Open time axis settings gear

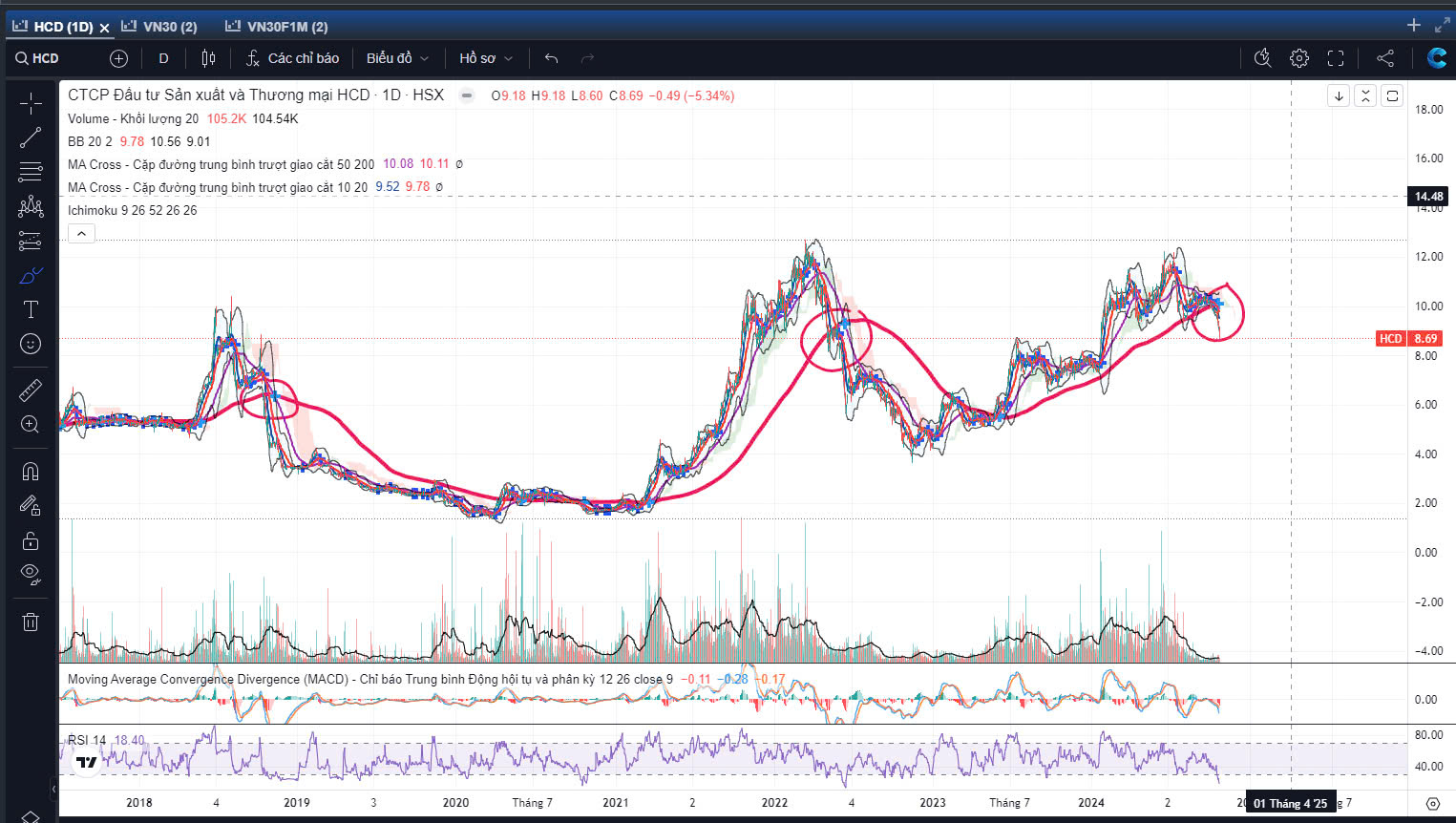[1432, 803]
